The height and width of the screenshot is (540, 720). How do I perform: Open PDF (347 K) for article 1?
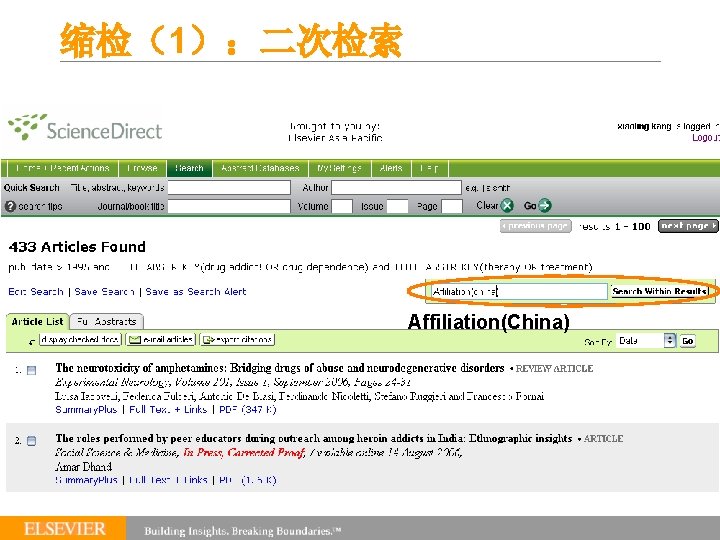click(248, 410)
